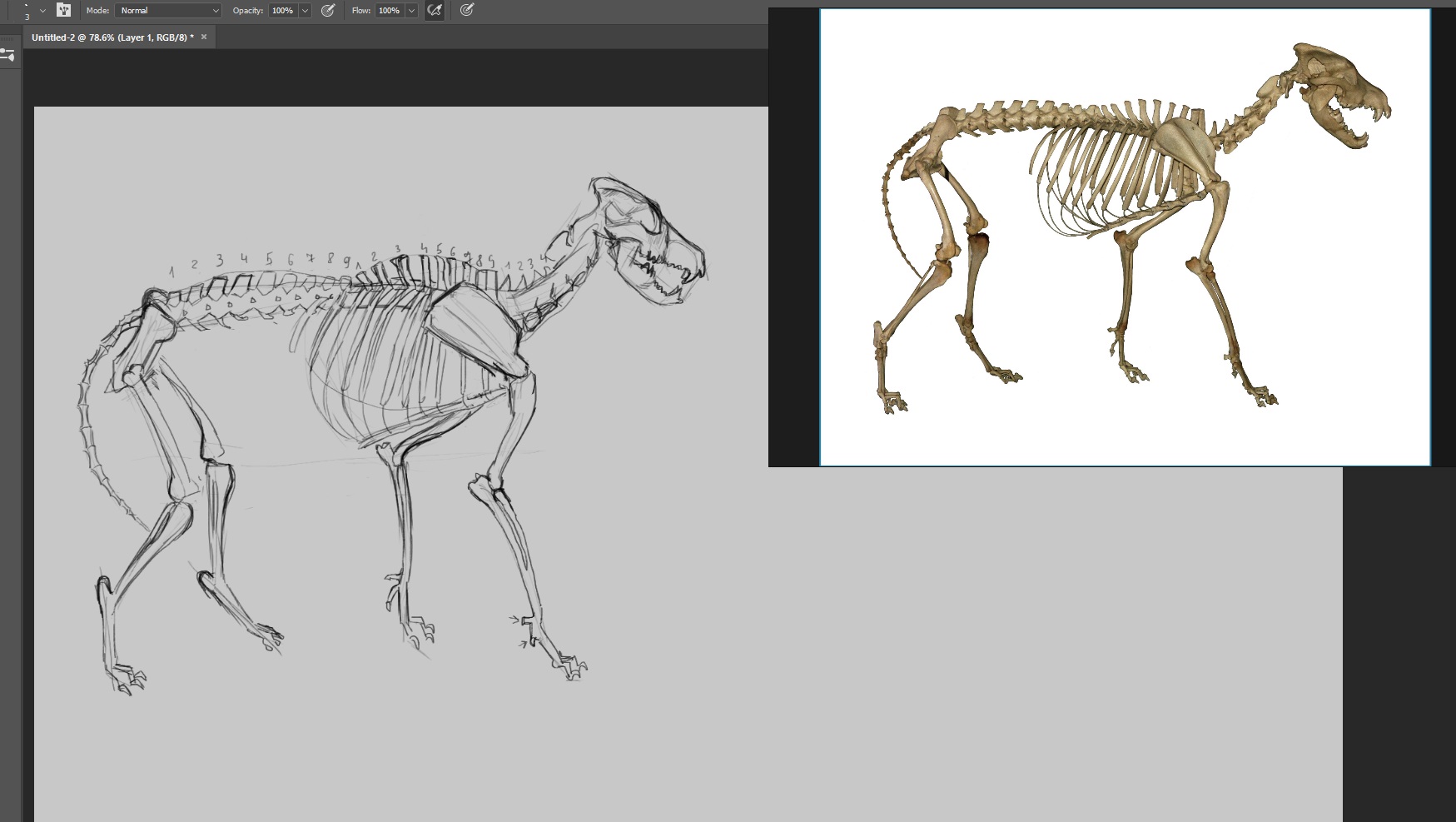Screen dimensions: 1456x822
Task: Close the Untitled-2 document tab
Action: click(204, 37)
